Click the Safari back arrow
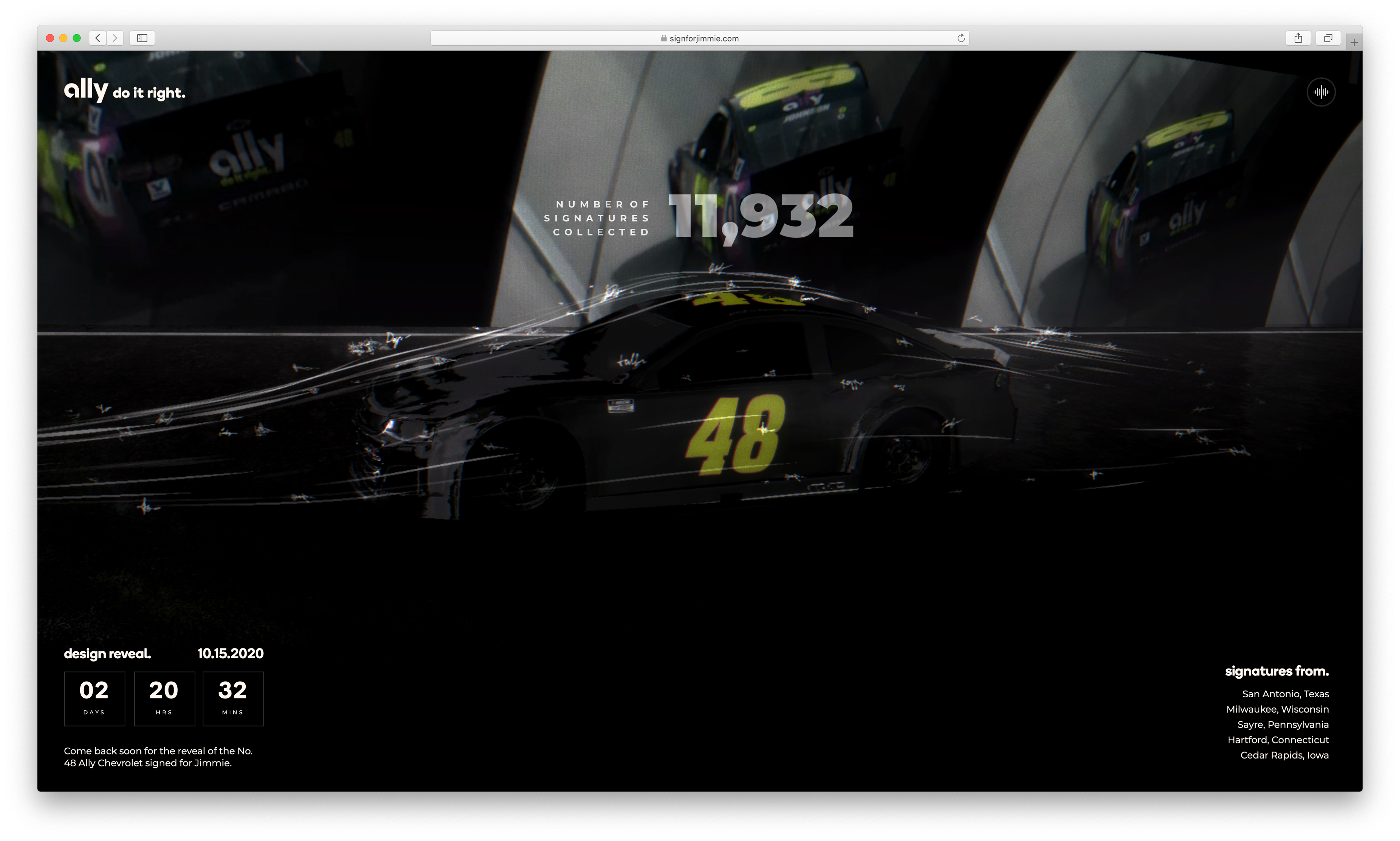This screenshot has height=841, width=1400. click(x=98, y=38)
